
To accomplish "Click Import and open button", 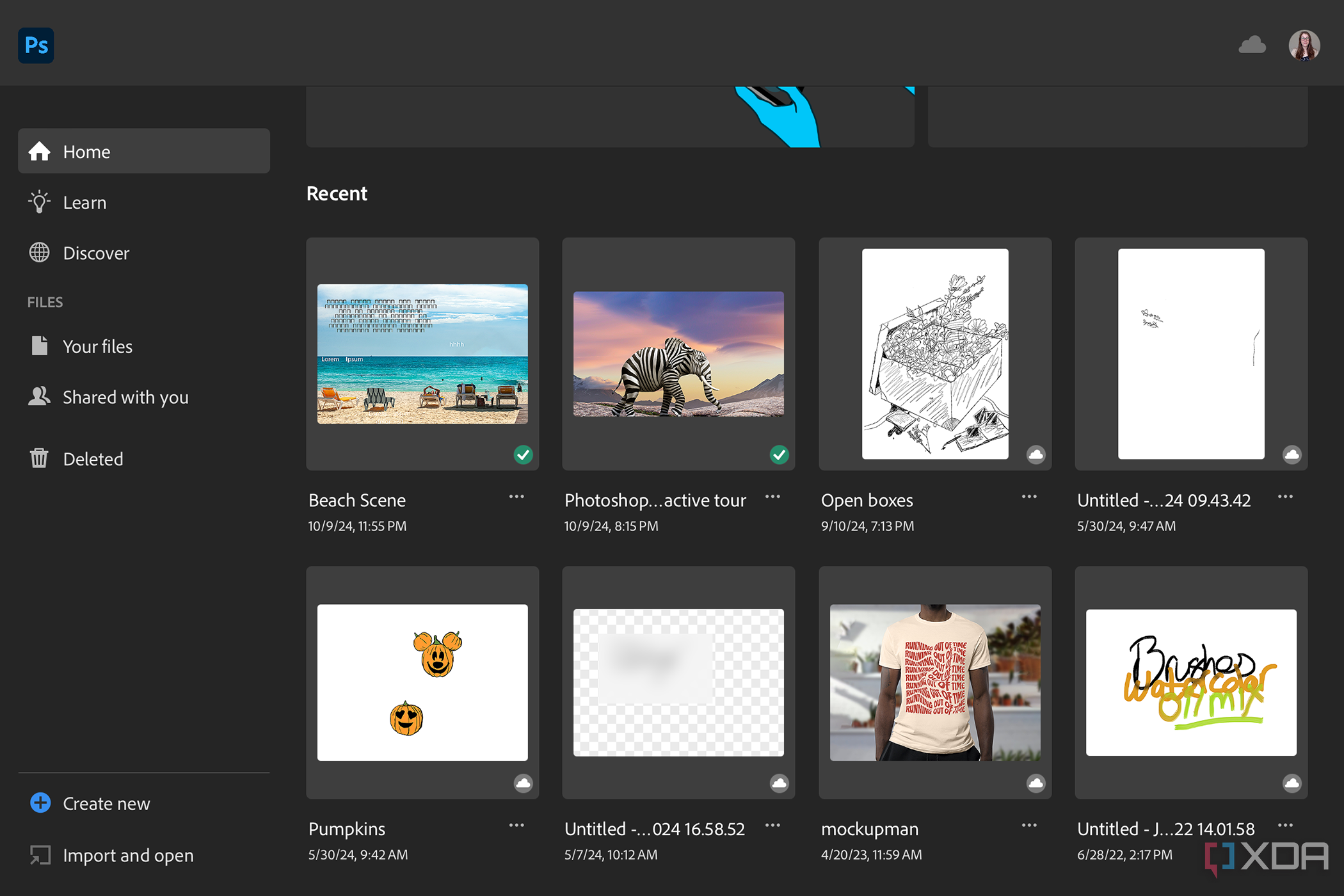I will click(x=128, y=856).
